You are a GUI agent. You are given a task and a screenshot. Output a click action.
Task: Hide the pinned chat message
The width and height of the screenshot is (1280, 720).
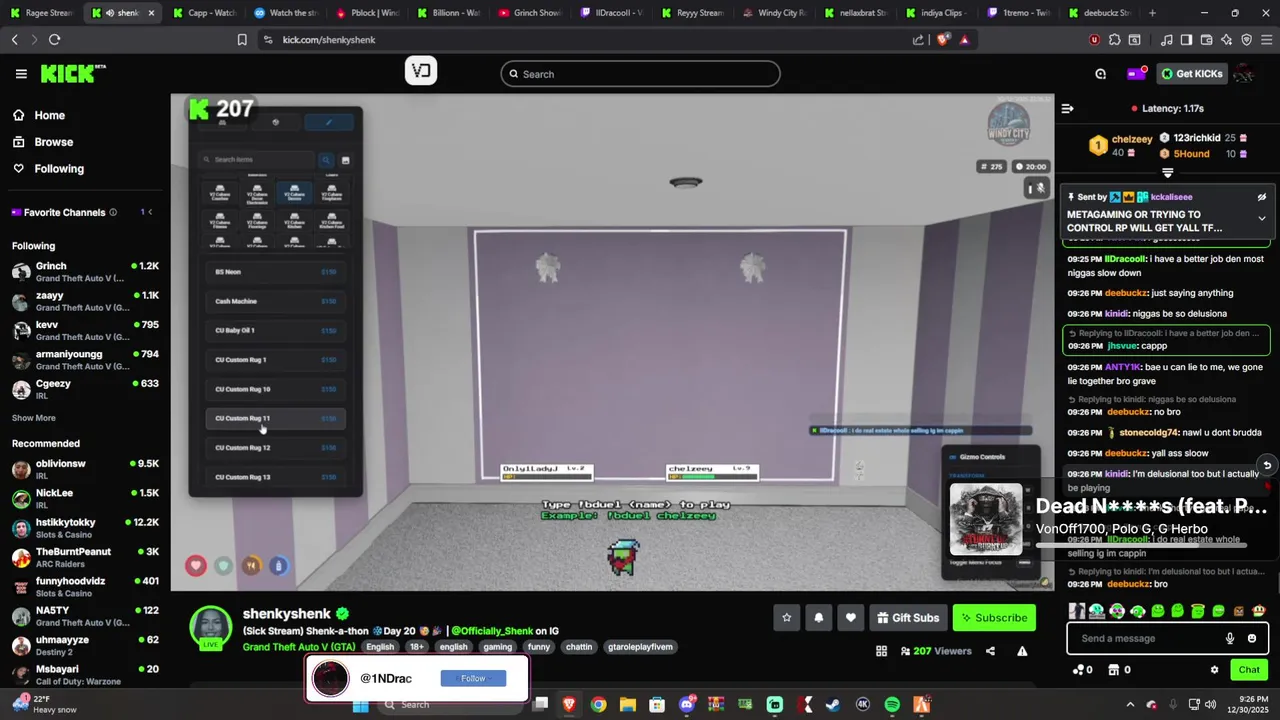(1261, 197)
